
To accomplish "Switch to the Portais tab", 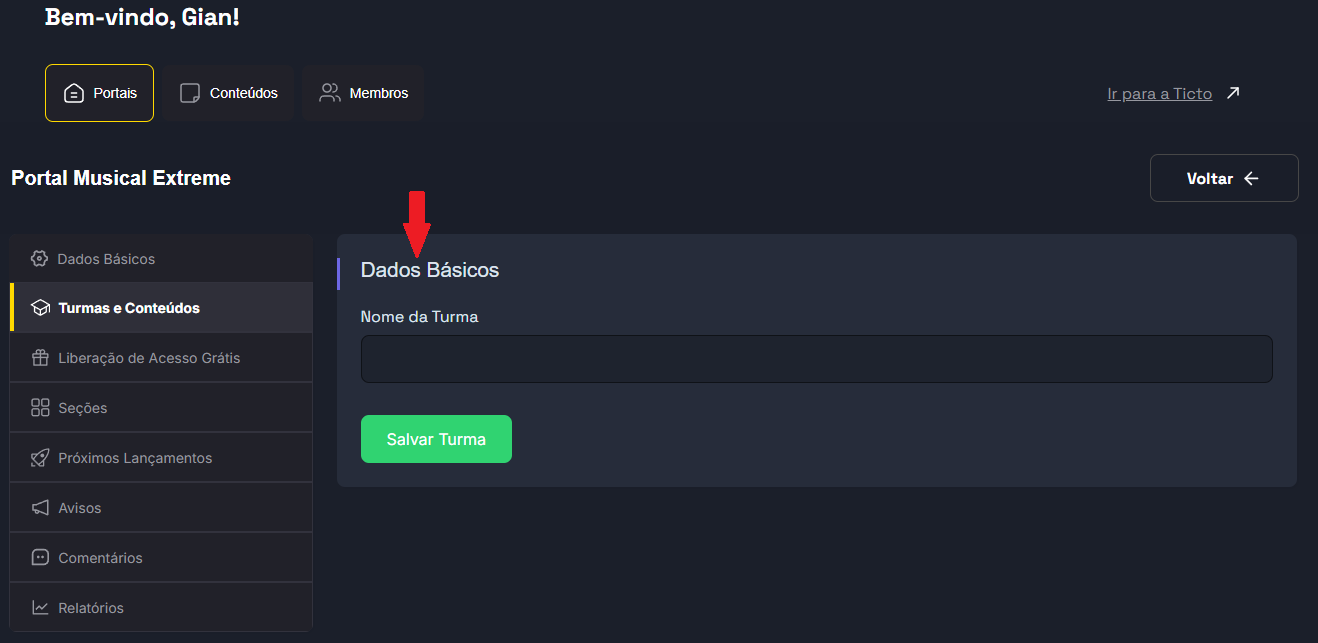I will coord(99,93).
